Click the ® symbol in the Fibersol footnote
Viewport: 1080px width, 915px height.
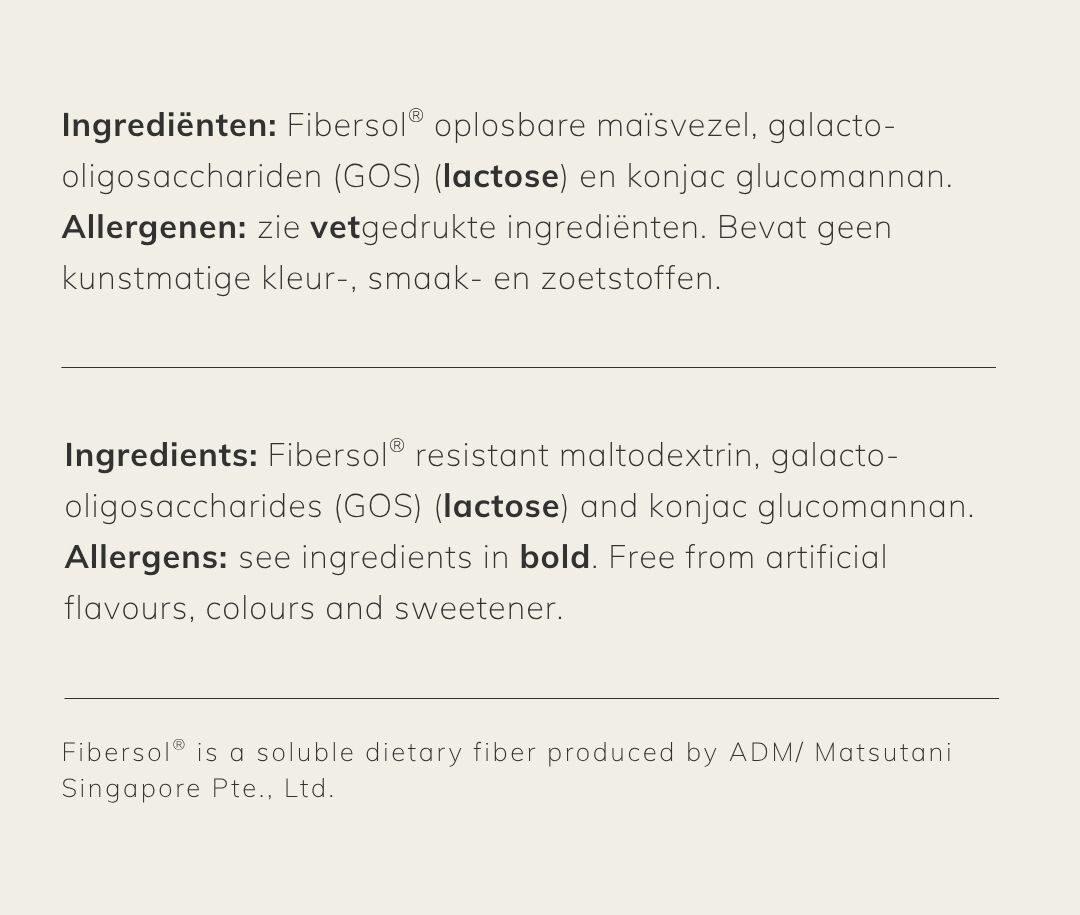[x=179, y=744]
